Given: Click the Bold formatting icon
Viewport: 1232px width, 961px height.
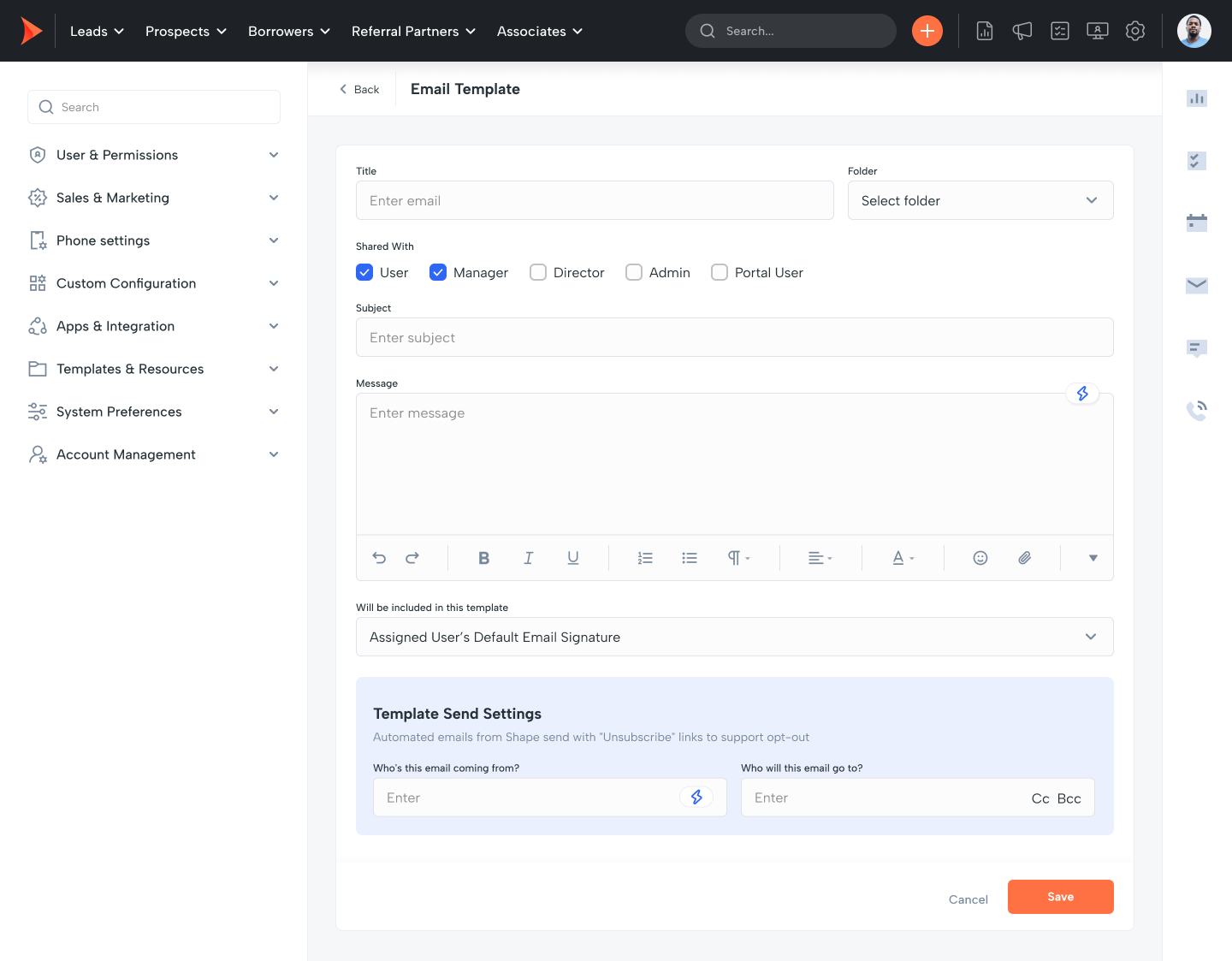Looking at the screenshot, I should click(483, 558).
